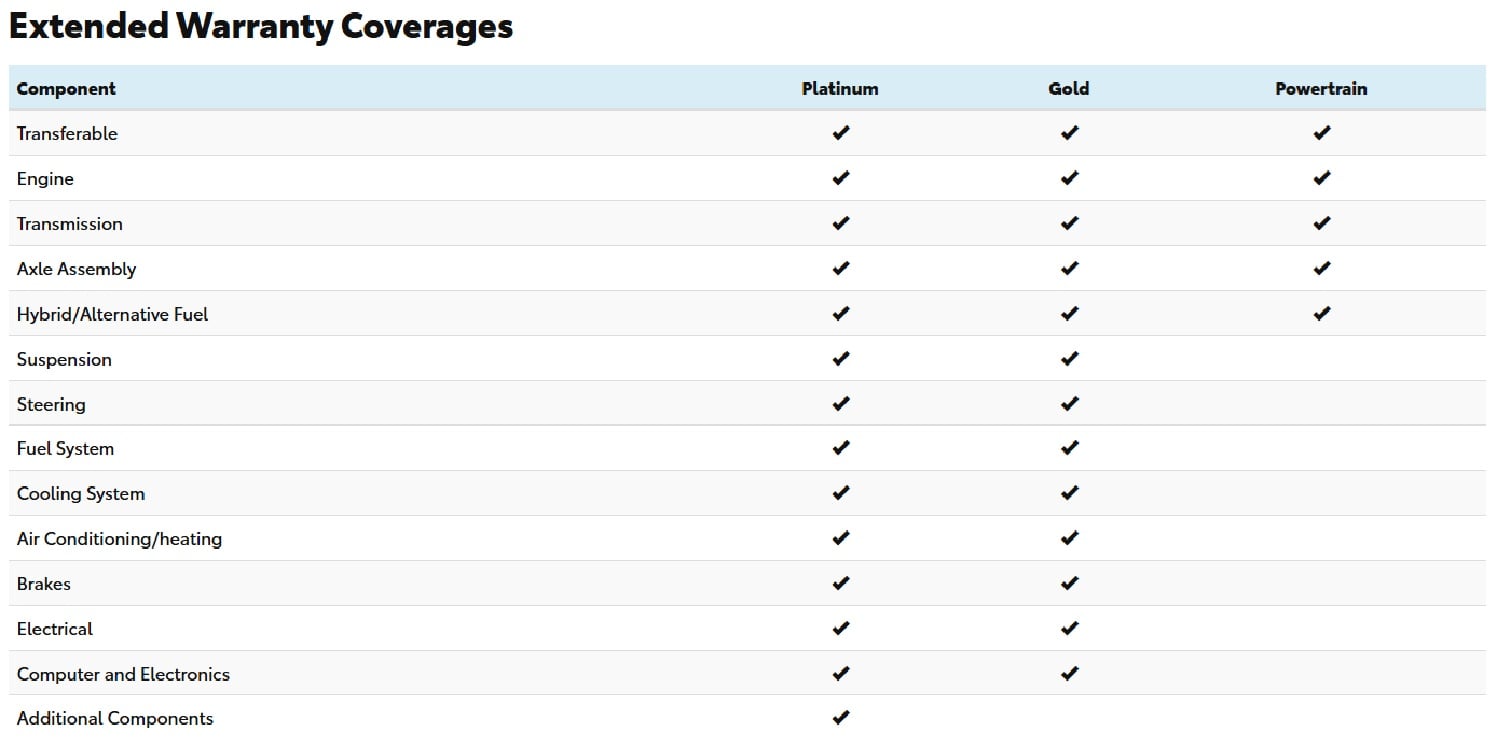This screenshot has height=742, width=1495.
Task: Click the Platinum checkmark for Additional Components
Action: pos(840,717)
